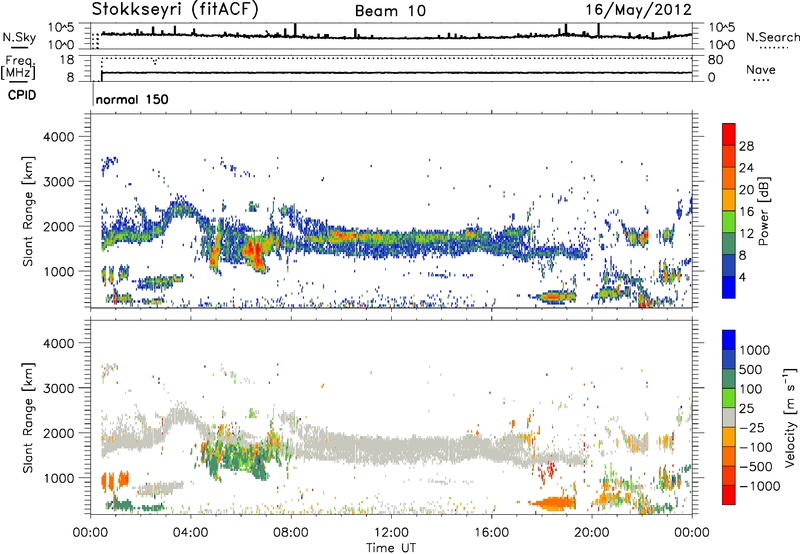Click the velocity panel "Slant Range [km]" label
The width and height of the screenshot is (800, 554).
pos(28,418)
